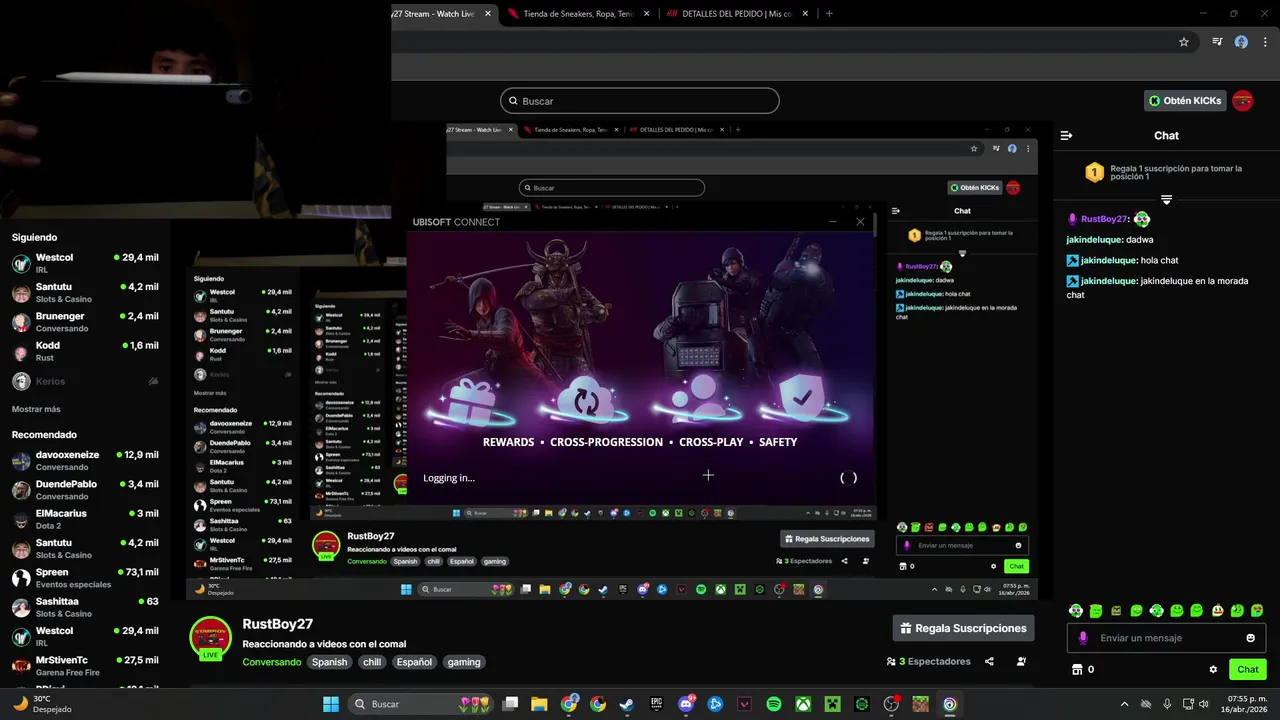The height and width of the screenshot is (720, 1280).
Task: Bookmark this page with the star icon
Action: tap(1184, 42)
